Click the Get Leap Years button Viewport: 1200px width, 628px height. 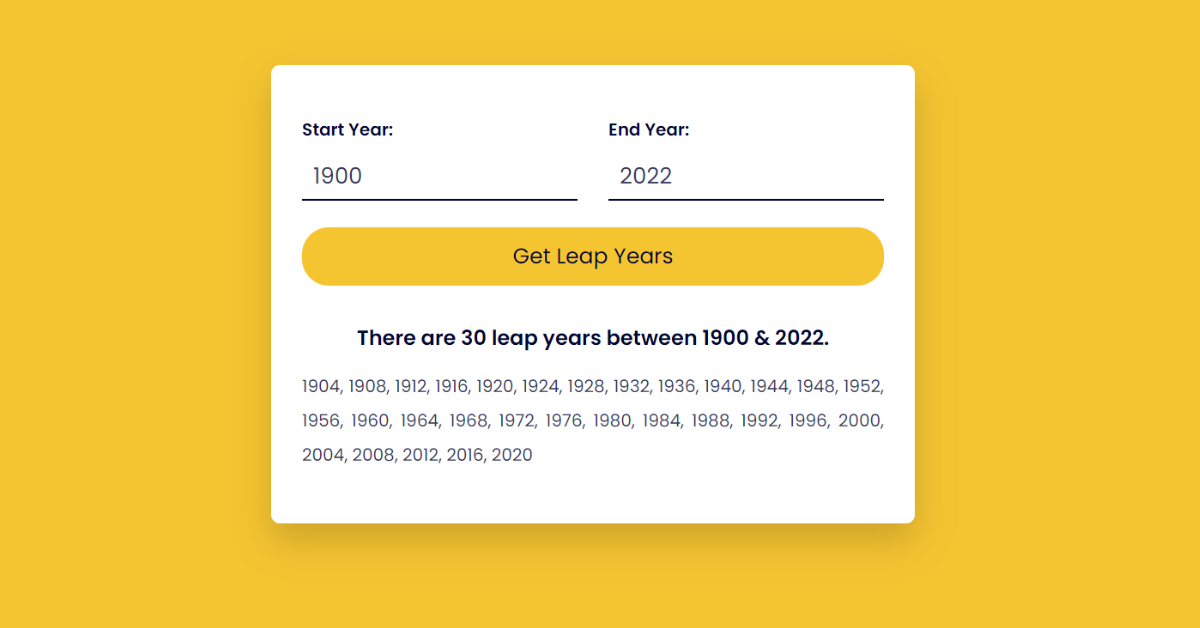593,256
